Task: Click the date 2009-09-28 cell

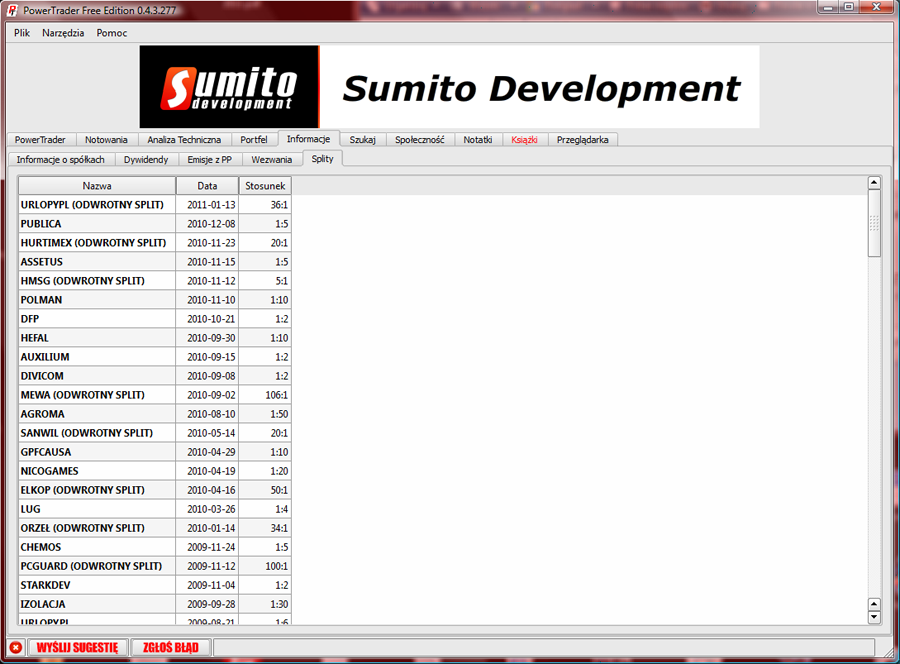Action: [207, 604]
